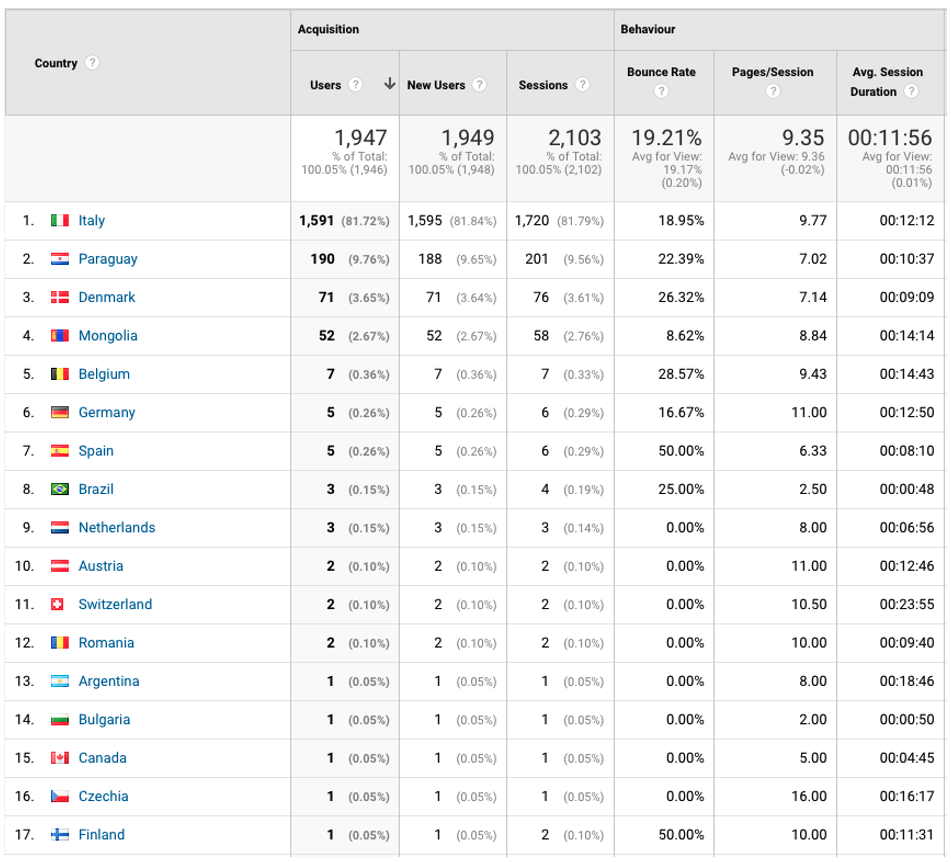
Task: Click help icon beside Avg. Session Duration
Action: click(x=911, y=91)
